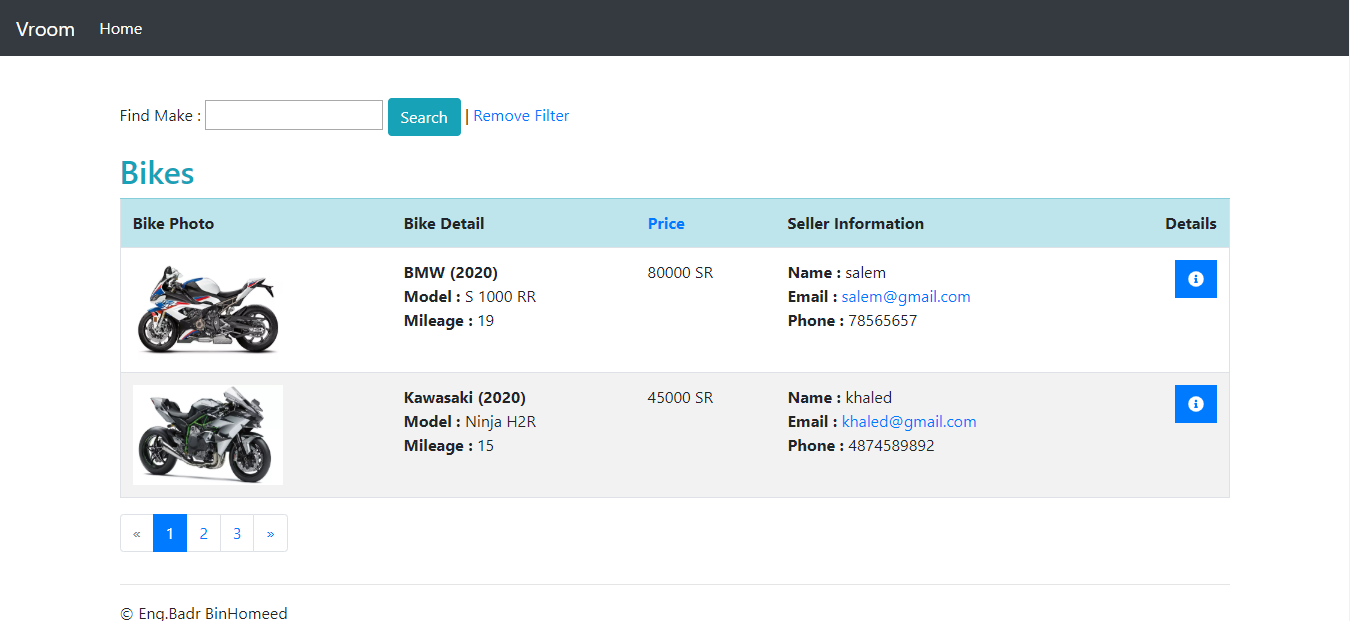Viewport: 1350px width, 621px height.
Task: Select Home in the navigation bar
Action: (x=120, y=28)
